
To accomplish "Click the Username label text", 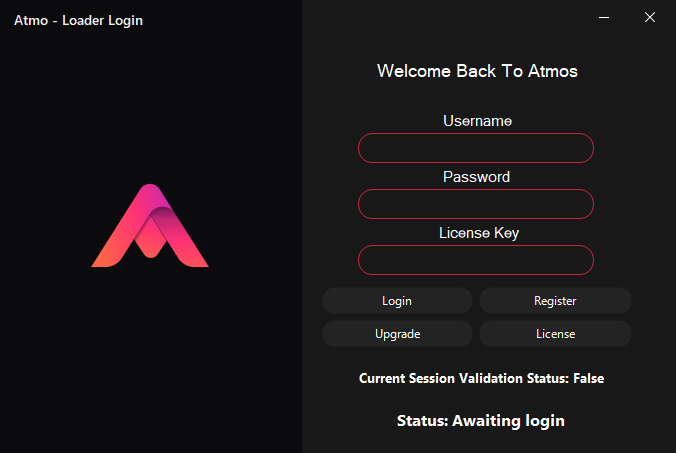I will 477,121.
